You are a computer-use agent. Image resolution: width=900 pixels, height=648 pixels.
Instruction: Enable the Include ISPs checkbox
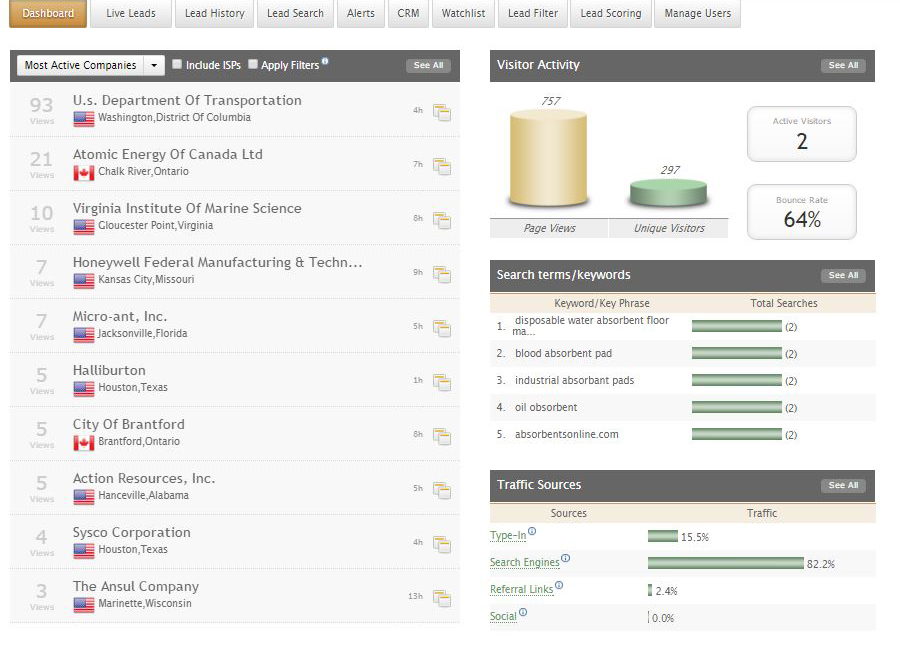pyautogui.click(x=177, y=64)
